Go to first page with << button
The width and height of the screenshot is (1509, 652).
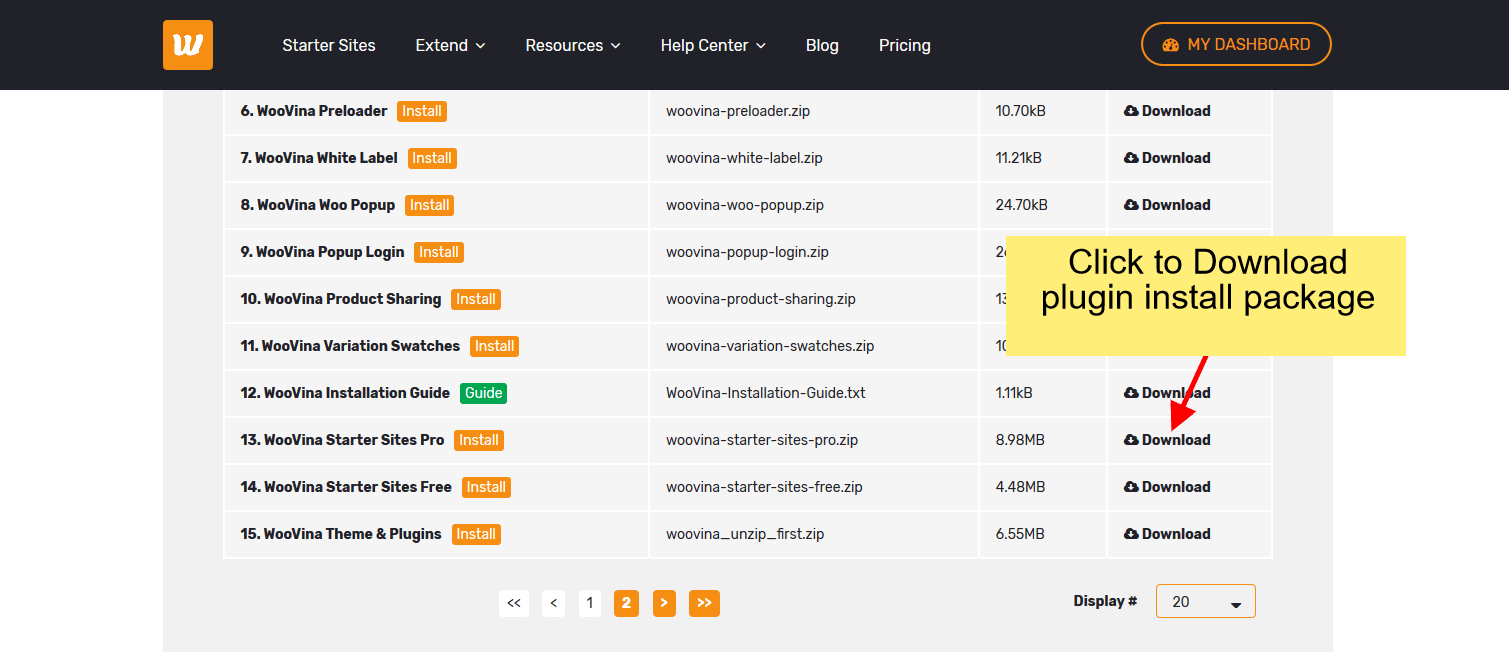(x=514, y=603)
